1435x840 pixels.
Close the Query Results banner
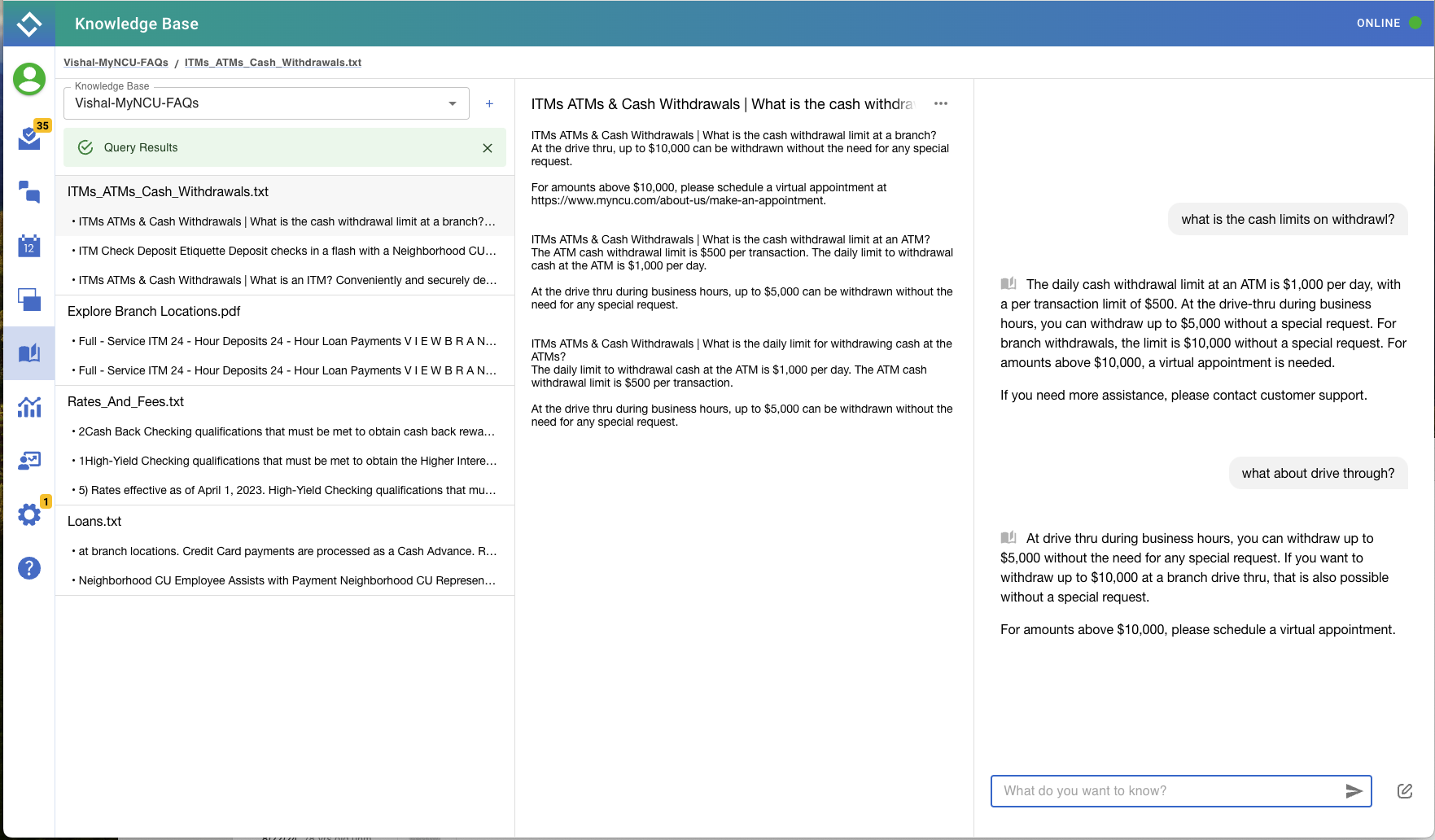pyautogui.click(x=488, y=148)
